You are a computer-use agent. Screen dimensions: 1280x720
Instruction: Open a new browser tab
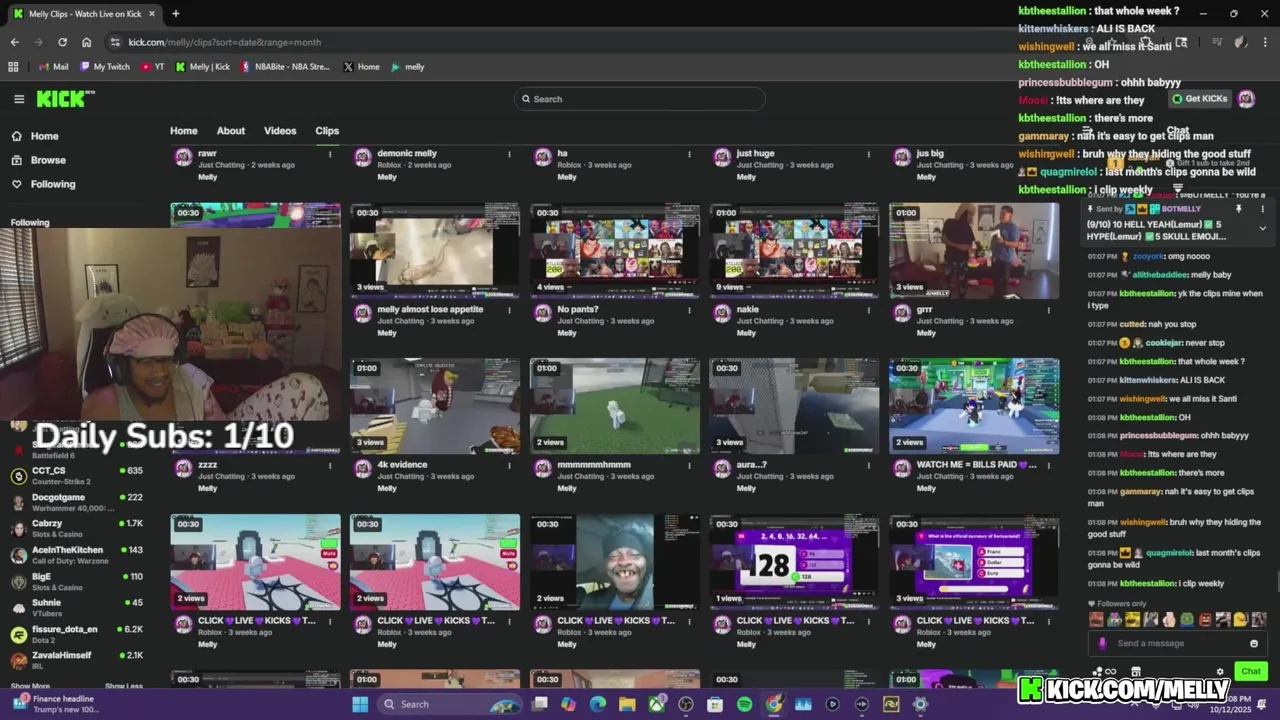[175, 14]
